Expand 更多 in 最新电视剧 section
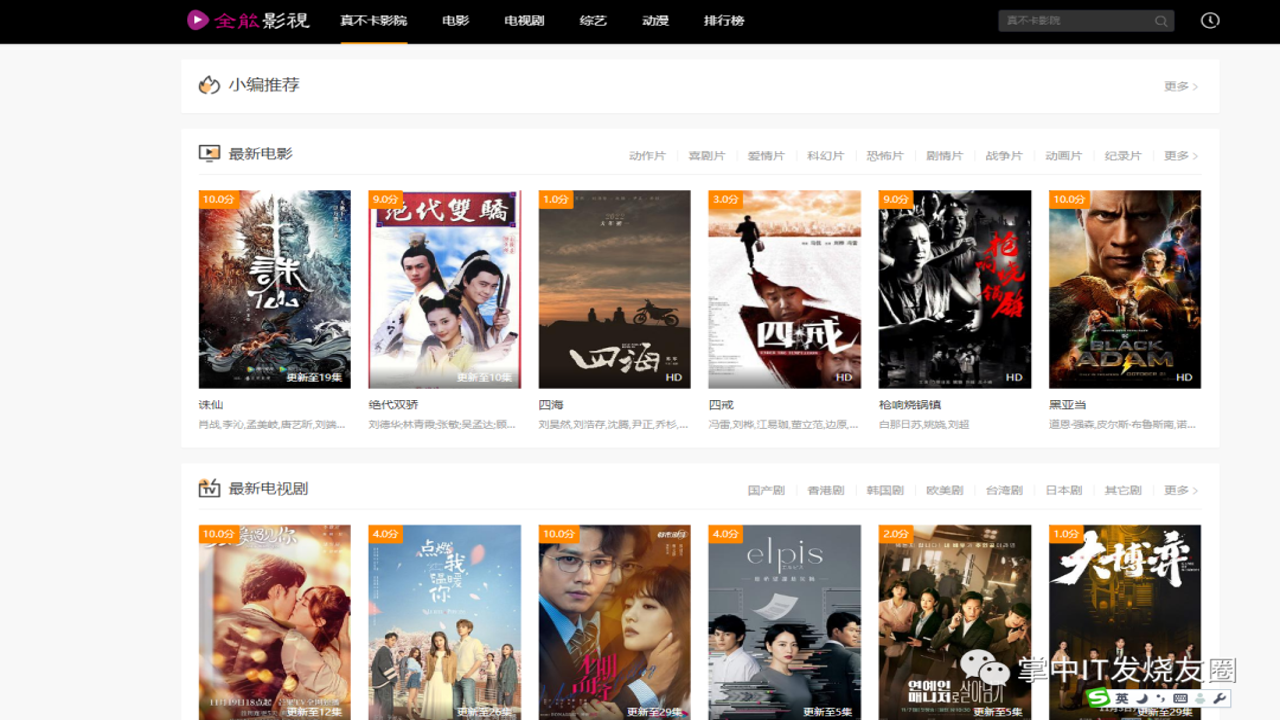This screenshot has height=720, width=1280. click(x=1181, y=491)
